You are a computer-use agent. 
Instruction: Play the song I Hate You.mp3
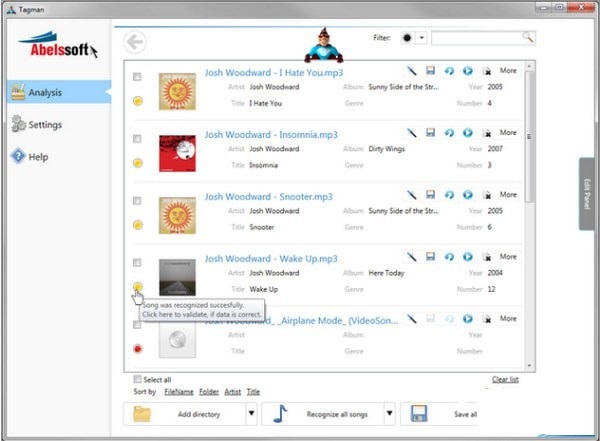[468, 71]
